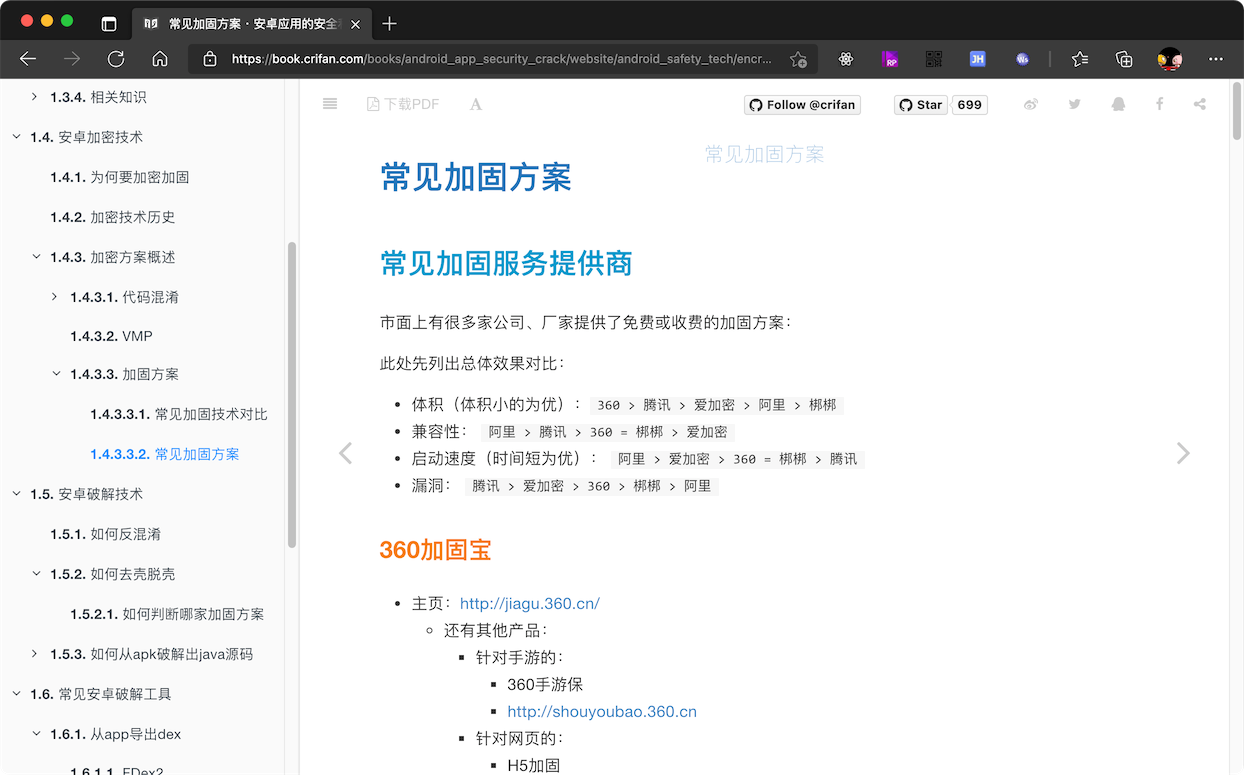Collapse the 1.4.3. 加密方案概述 section
1244x775 pixels.
click(36, 257)
